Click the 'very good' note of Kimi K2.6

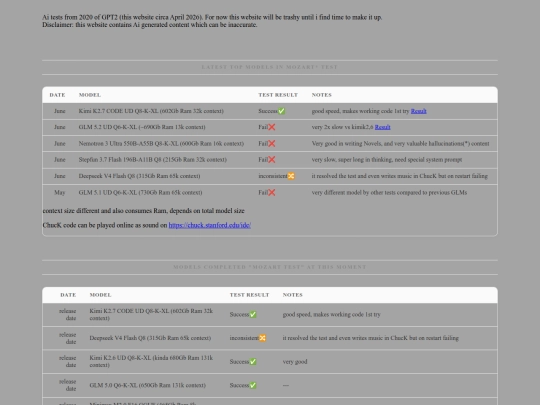tap(295, 362)
